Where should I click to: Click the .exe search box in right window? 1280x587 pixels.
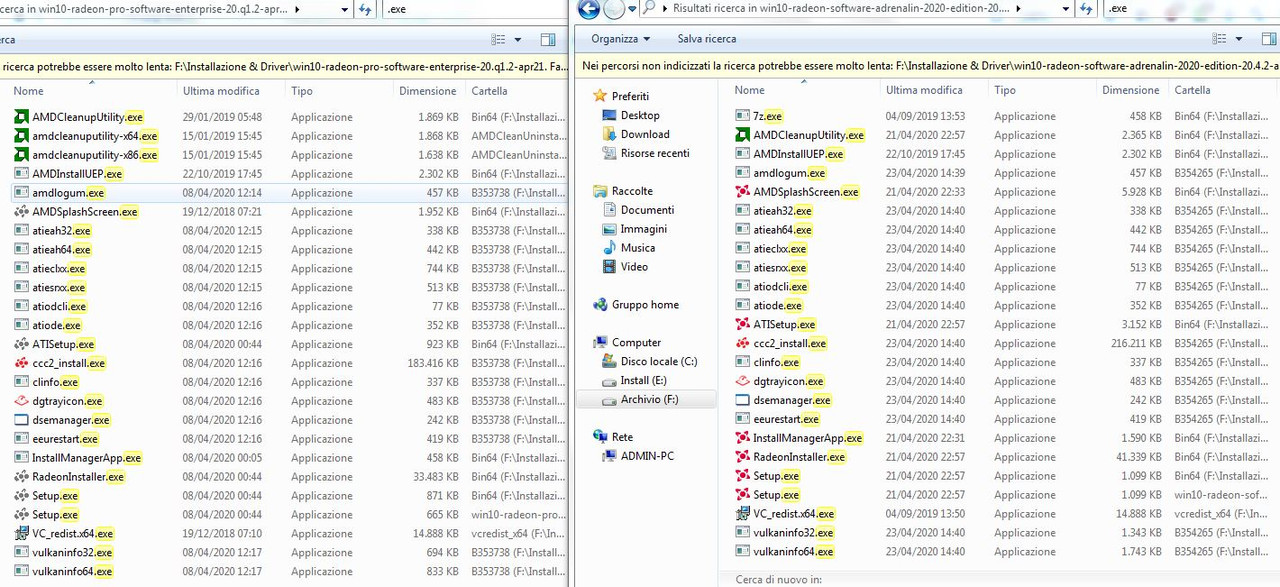[1190, 9]
